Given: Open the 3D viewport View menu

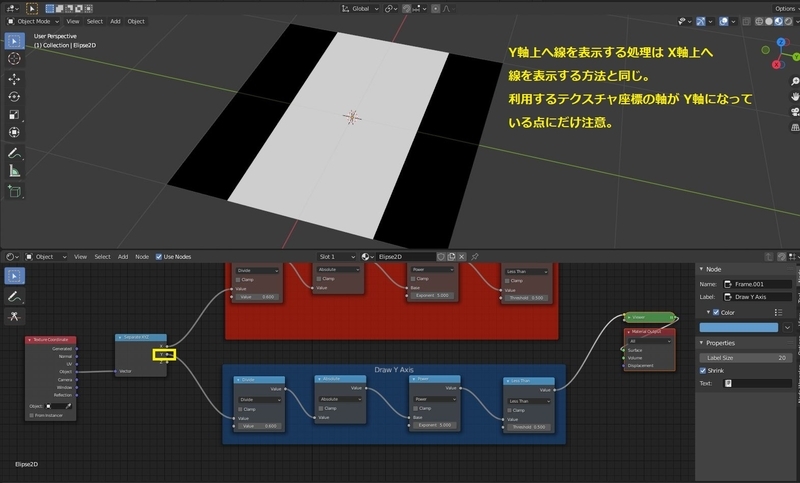Looking at the screenshot, I should tap(73, 21).
